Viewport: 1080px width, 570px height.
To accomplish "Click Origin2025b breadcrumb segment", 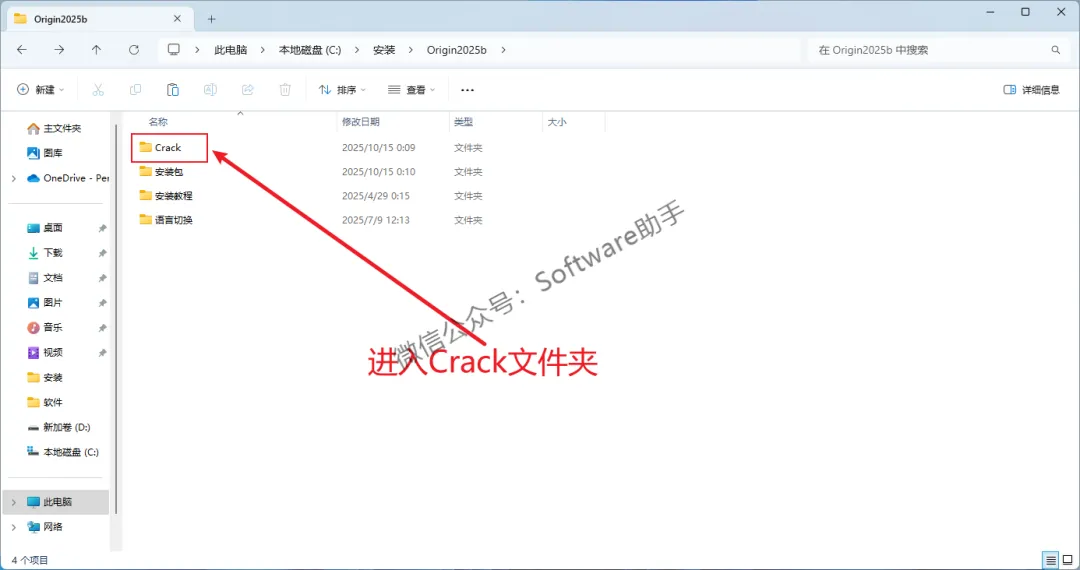I will [x=457, y=50].
